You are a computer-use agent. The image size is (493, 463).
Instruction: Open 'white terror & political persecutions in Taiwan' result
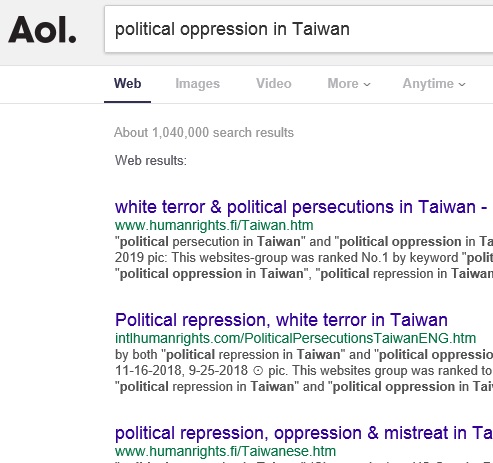point(301,207)
